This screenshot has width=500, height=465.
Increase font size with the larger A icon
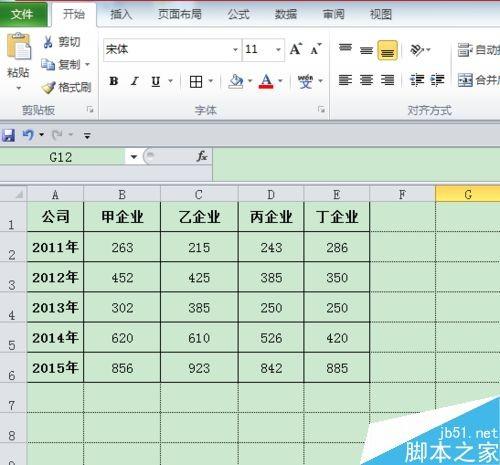click(x=296, y=49)
